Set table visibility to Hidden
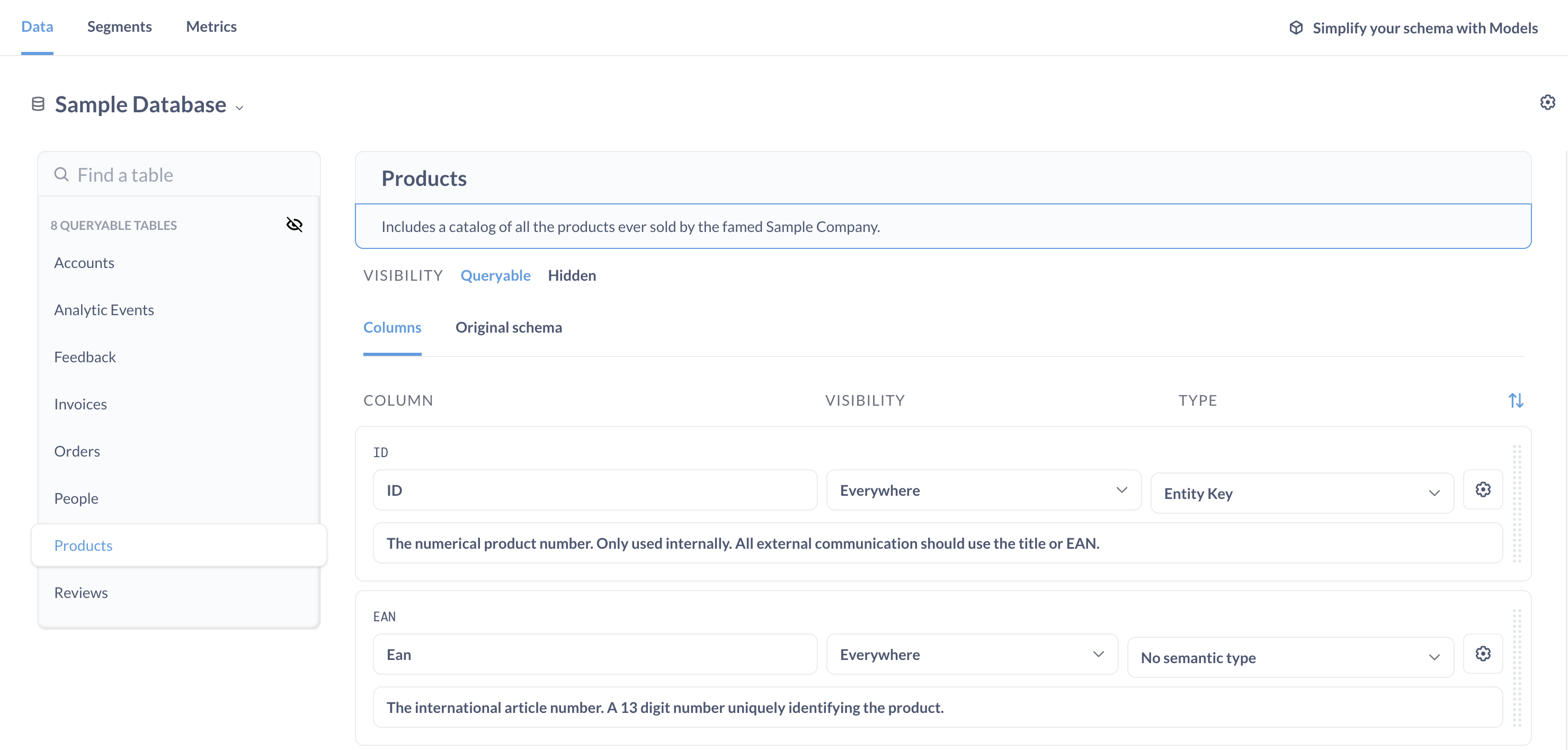This screenshot has height=750, width=1568. (x=572, y=276)
